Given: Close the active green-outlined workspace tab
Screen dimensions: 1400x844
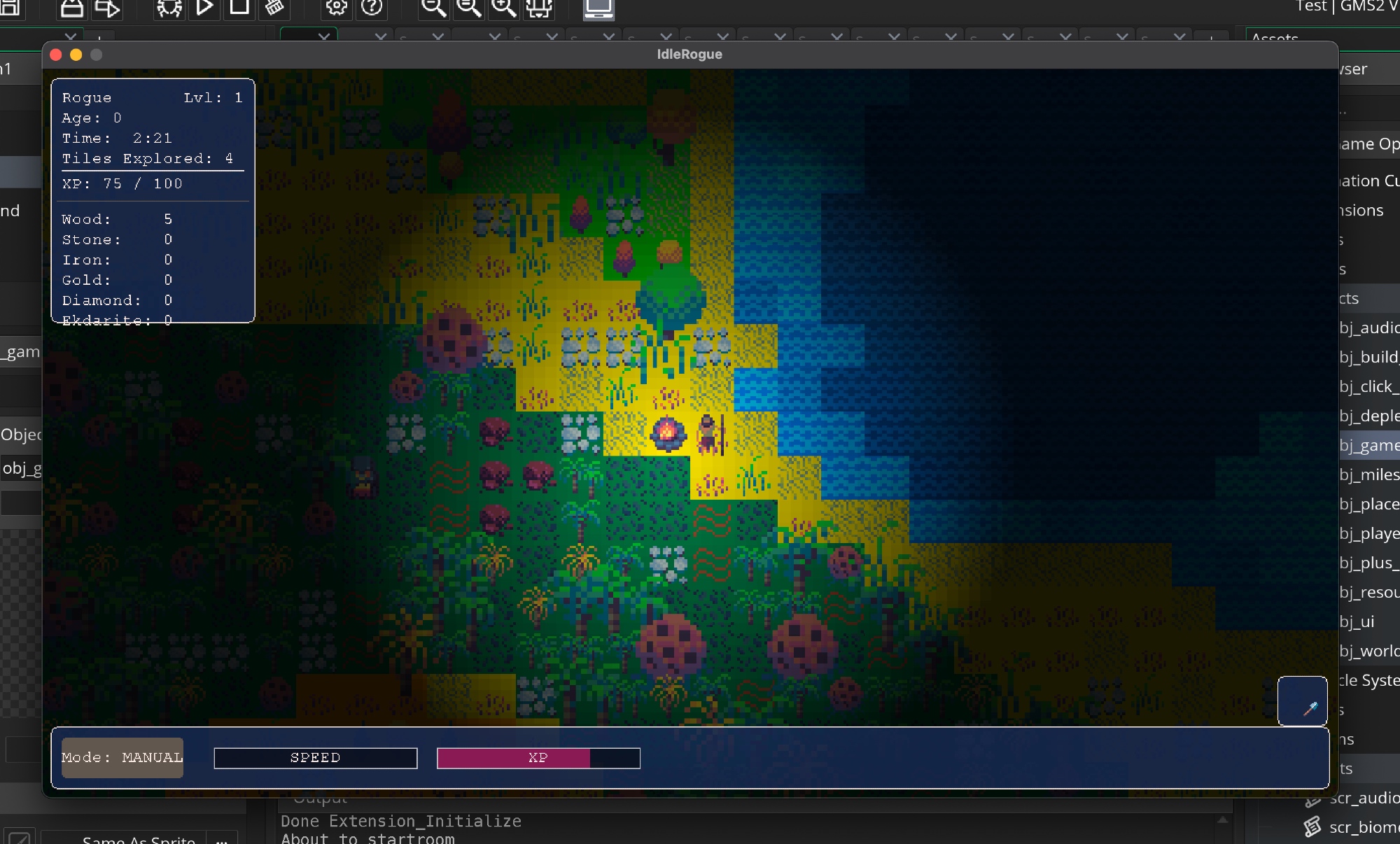Looking at the screenshot, I should (324, 36).
